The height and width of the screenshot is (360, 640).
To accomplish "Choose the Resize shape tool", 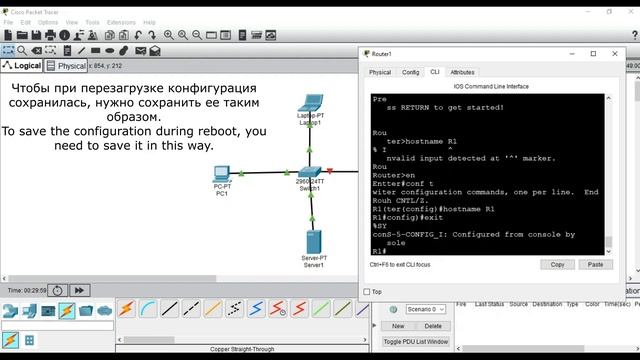I will pos(50,51).
